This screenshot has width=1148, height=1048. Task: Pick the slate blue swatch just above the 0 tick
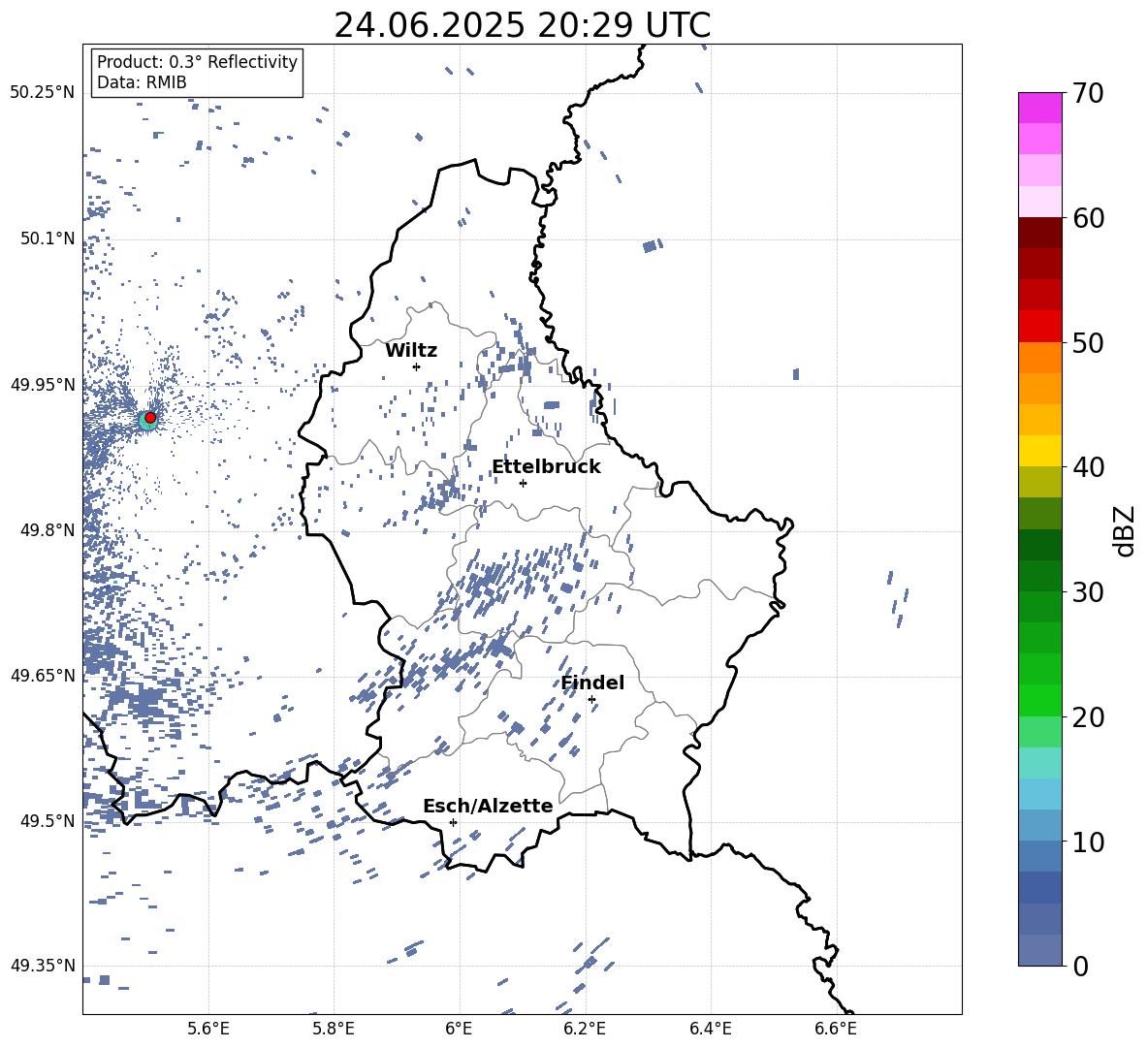pos(1039,950)
